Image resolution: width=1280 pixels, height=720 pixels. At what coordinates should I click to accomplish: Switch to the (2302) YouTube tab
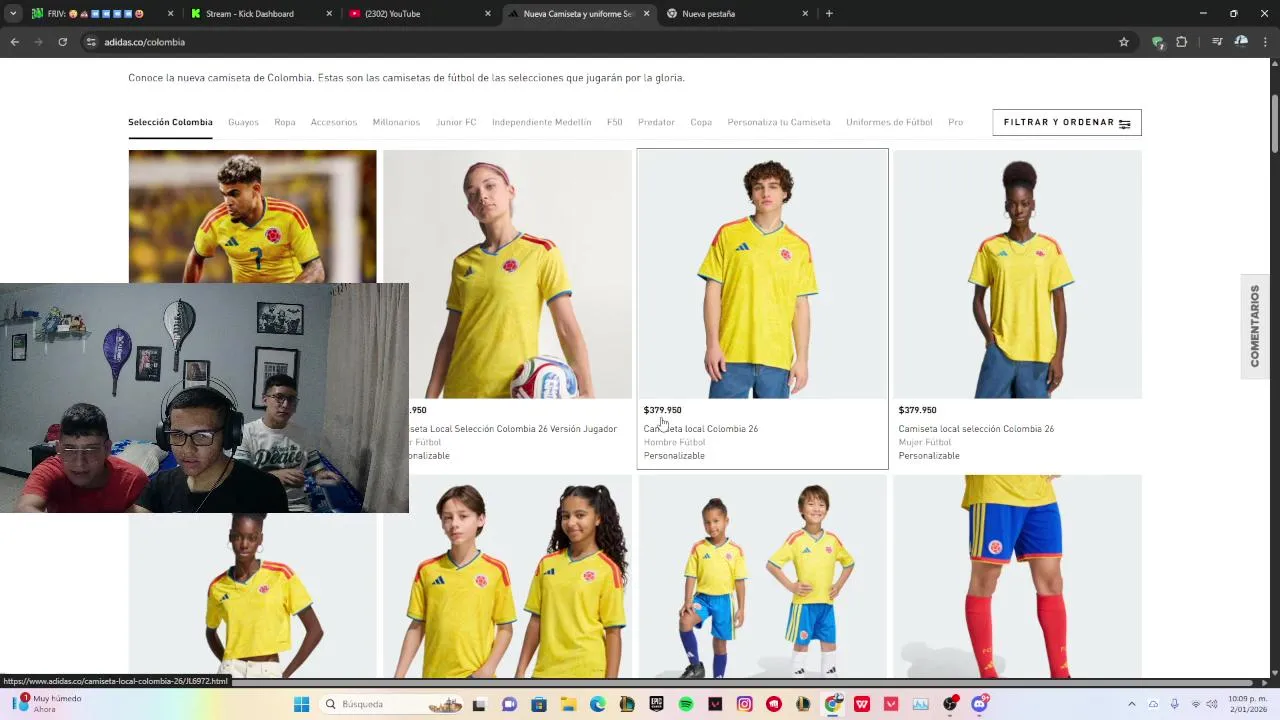pyautogui.click(x=420, y=14)
